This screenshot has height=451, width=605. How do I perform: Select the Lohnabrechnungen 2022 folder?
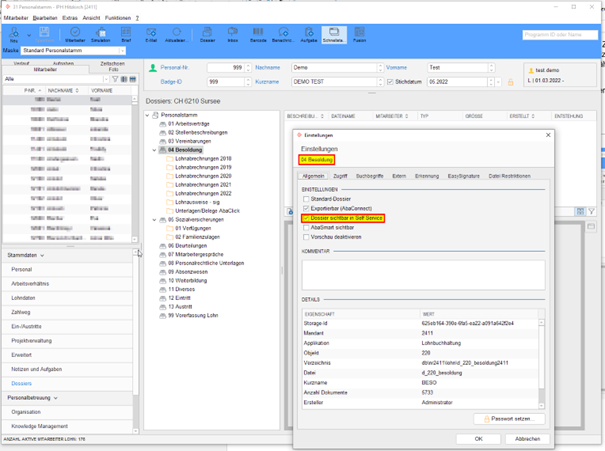(x=203, y=193)
